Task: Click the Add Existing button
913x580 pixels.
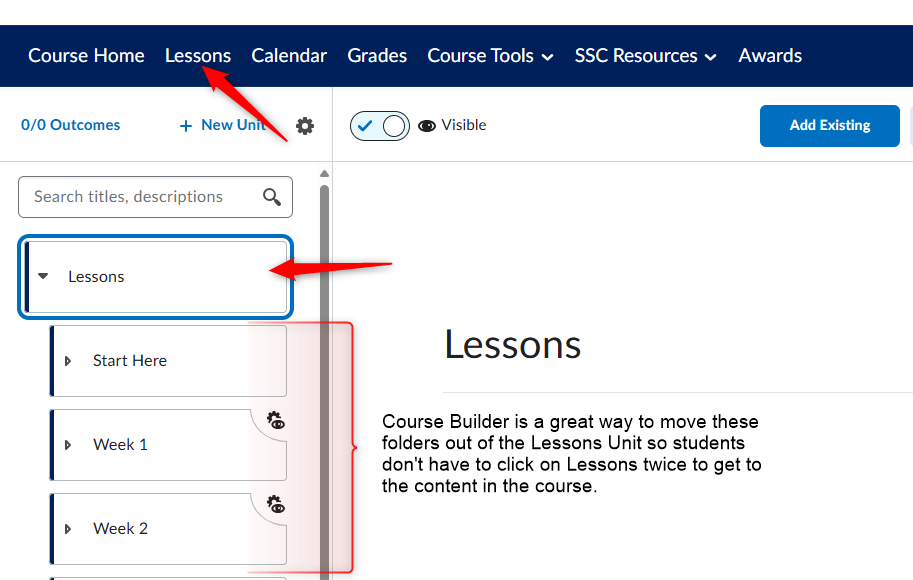Action: click(830, 126)
